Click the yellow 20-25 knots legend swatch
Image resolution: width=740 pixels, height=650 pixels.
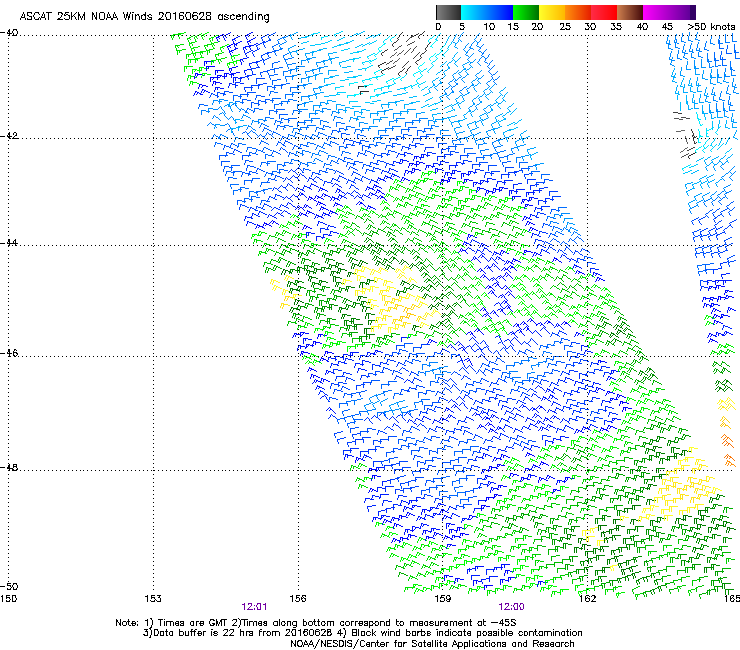tap(552, 12)
